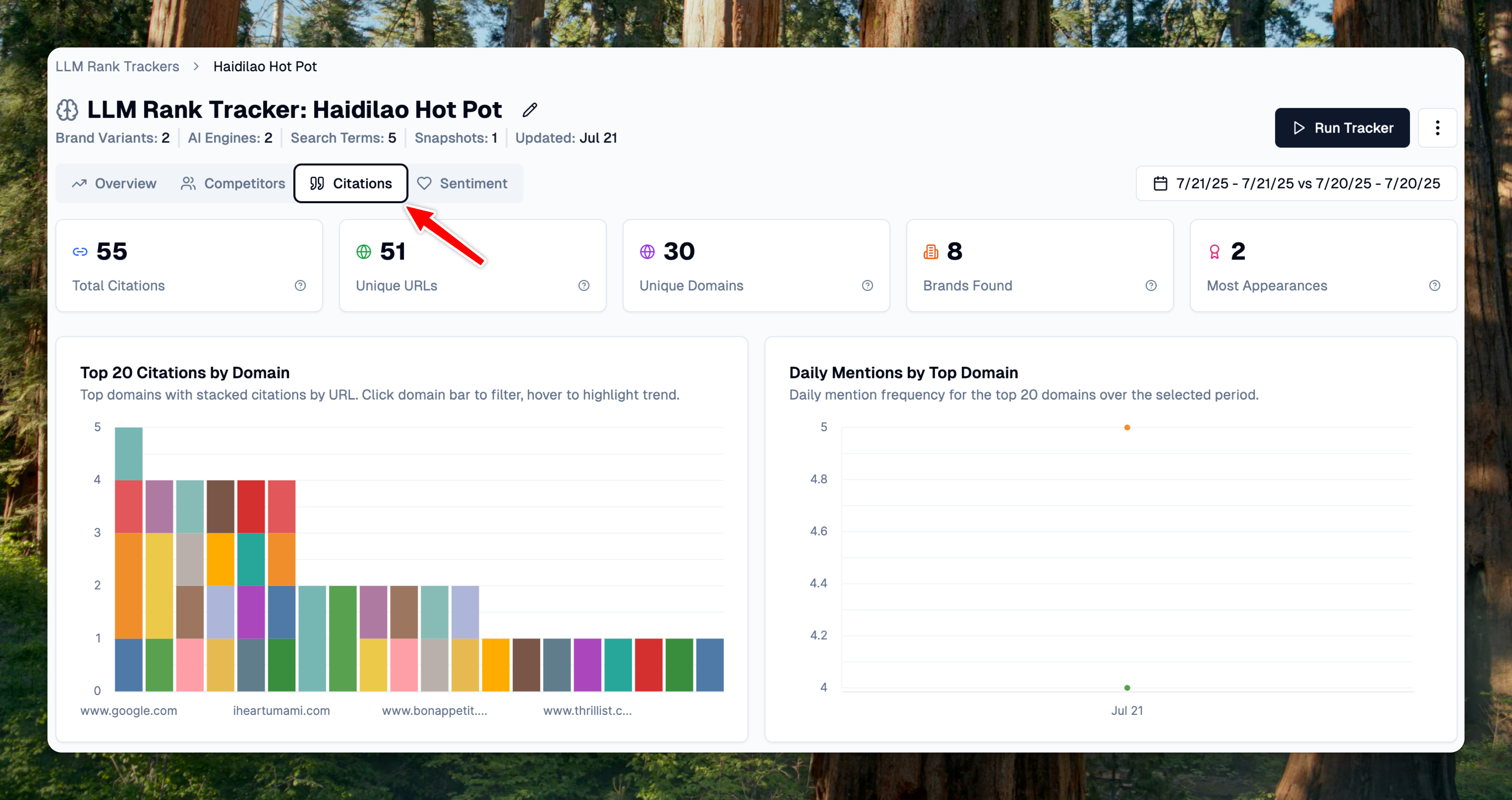Click help icon on Unique Domains card

867,286
